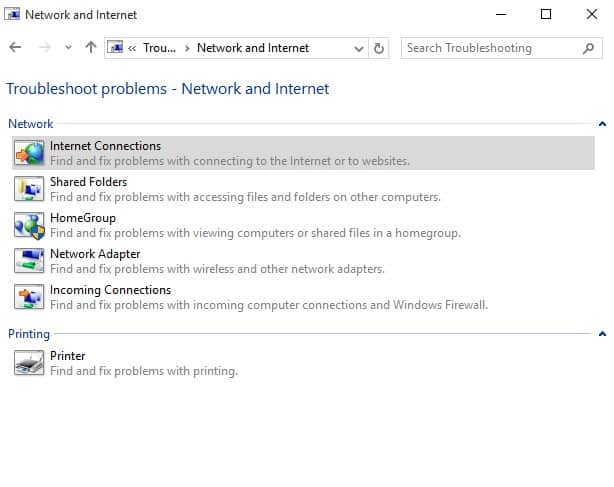
Task: Click into the Search Troubleshooting field
Action: tap(493, 48)
